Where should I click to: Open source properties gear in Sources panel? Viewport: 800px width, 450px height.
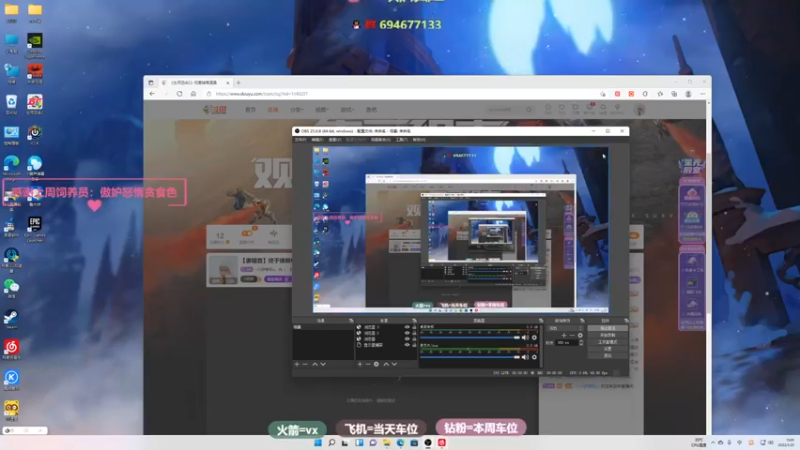coord(376,364)
